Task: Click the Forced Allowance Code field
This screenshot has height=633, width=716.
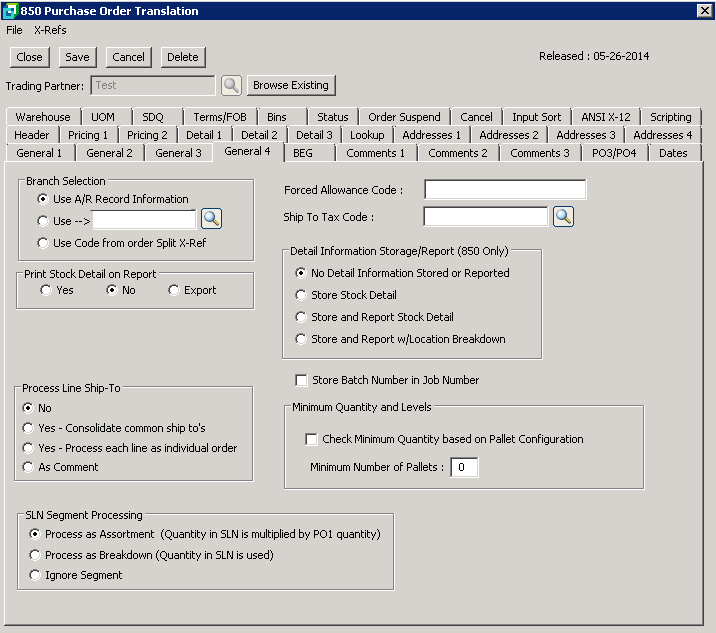Action: click(x=505, y=190)
